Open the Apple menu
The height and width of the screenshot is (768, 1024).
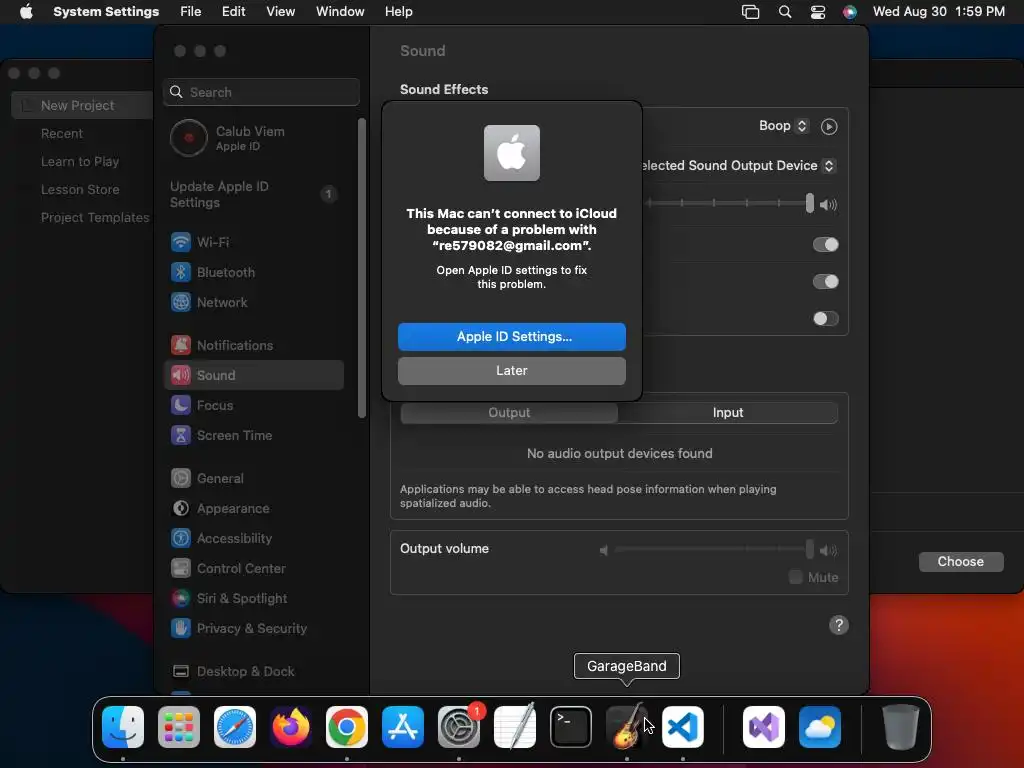(26, 11)
